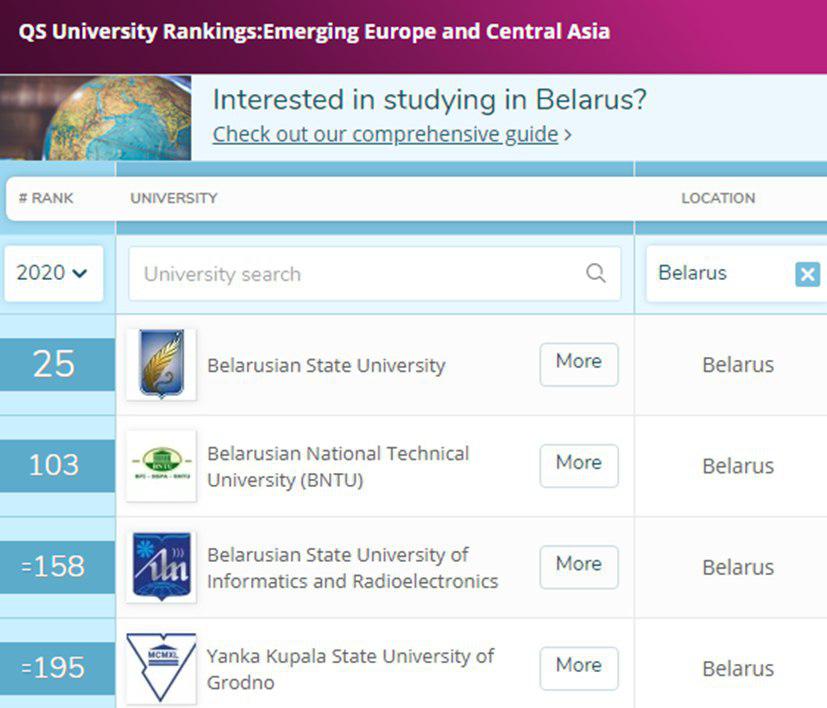This screenshot has height=708, width=827.
Task: Click Belarus location for Belarusian State University
Action: [738, 365]
